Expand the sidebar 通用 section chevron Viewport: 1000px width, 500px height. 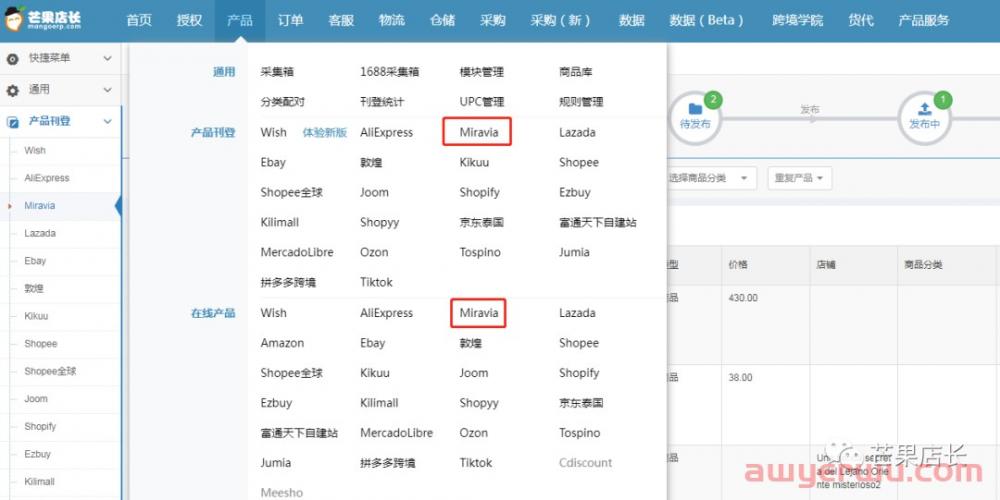(107, 91)
